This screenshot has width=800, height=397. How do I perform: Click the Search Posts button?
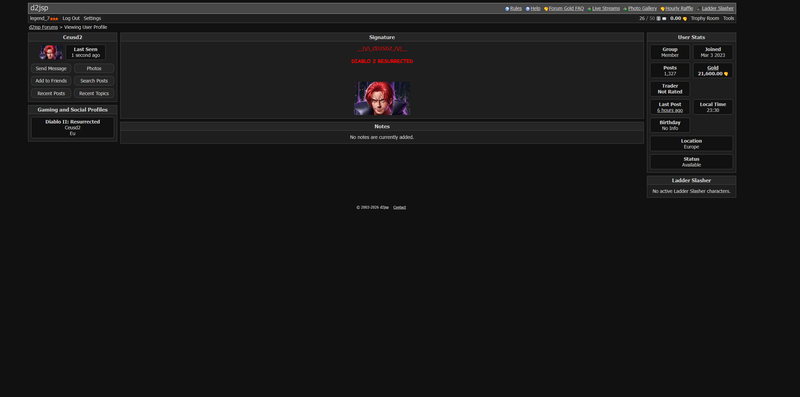94,81
